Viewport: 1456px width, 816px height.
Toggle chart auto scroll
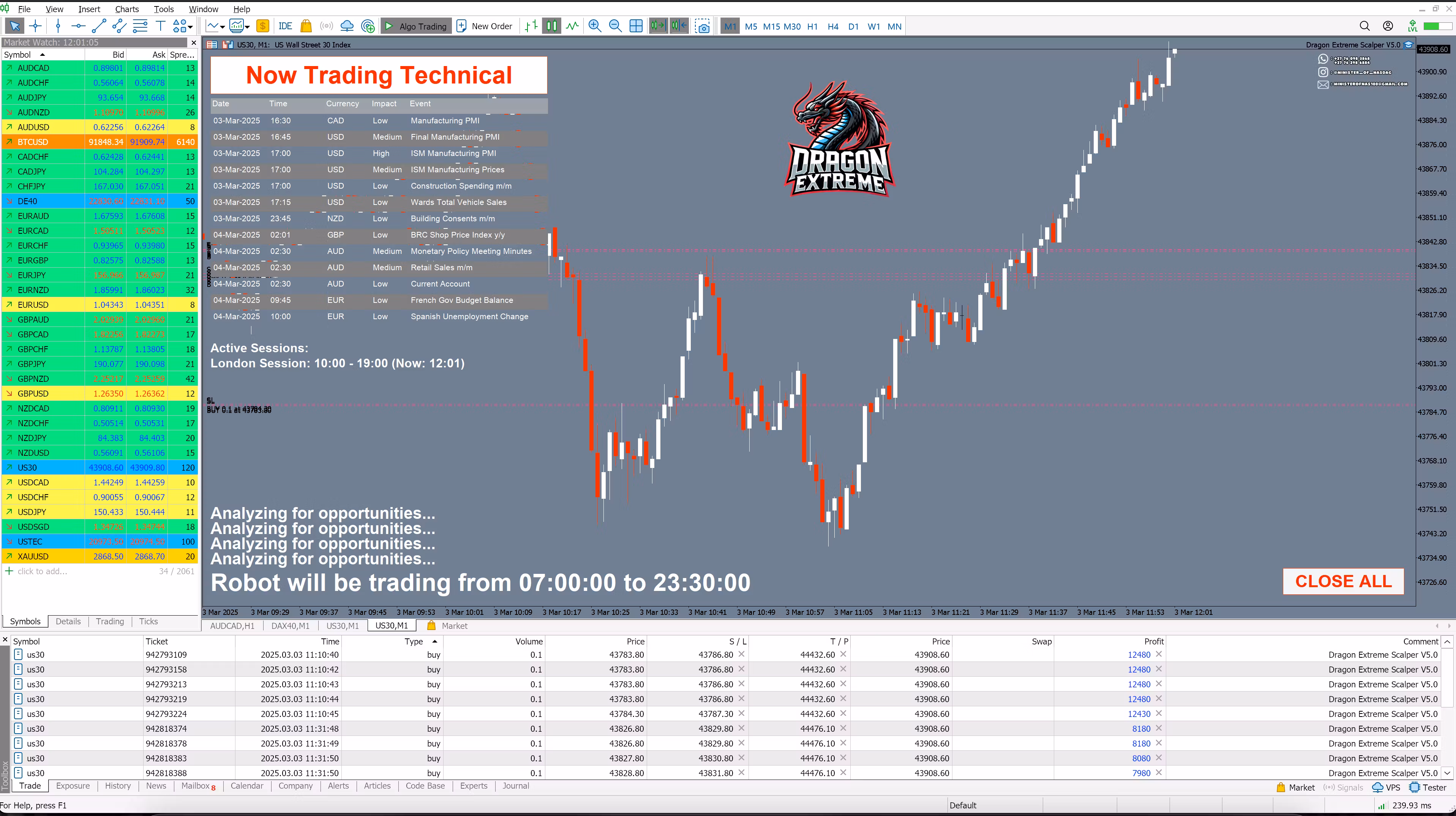(658, 26)
